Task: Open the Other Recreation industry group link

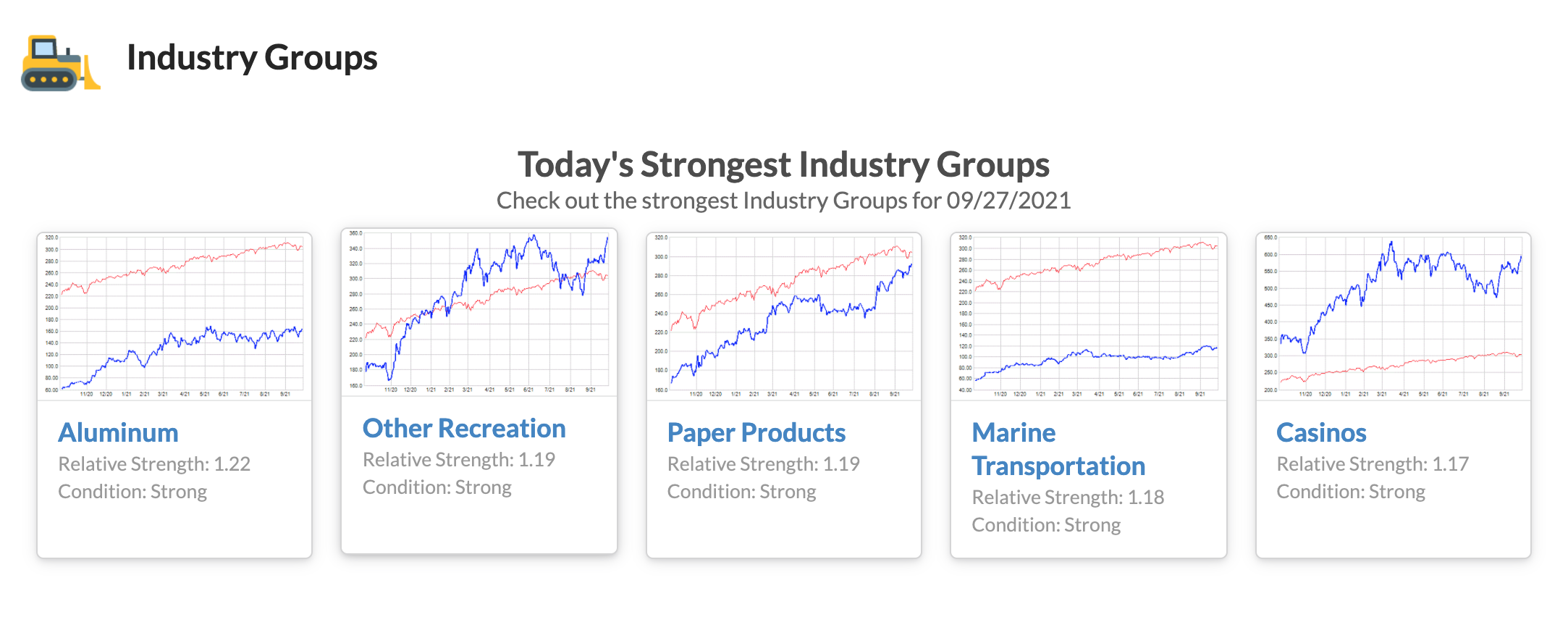Action: 463,428
